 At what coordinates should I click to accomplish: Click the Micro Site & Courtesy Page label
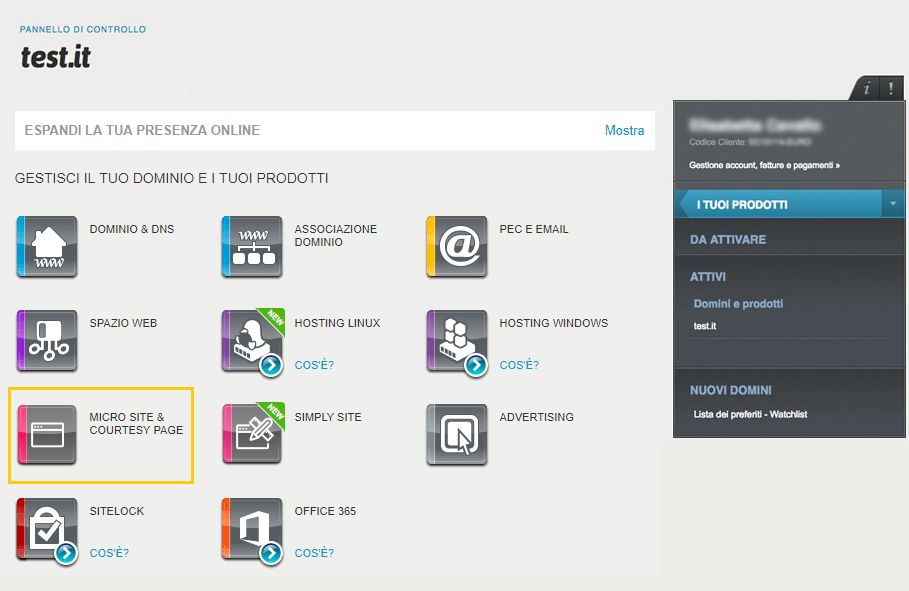click(136, 423)
